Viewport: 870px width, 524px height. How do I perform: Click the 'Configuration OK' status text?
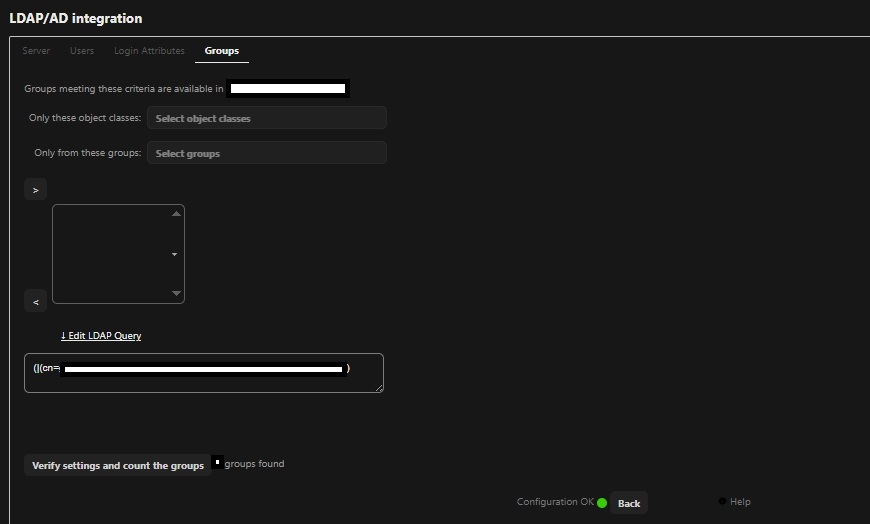pos(555,501)
